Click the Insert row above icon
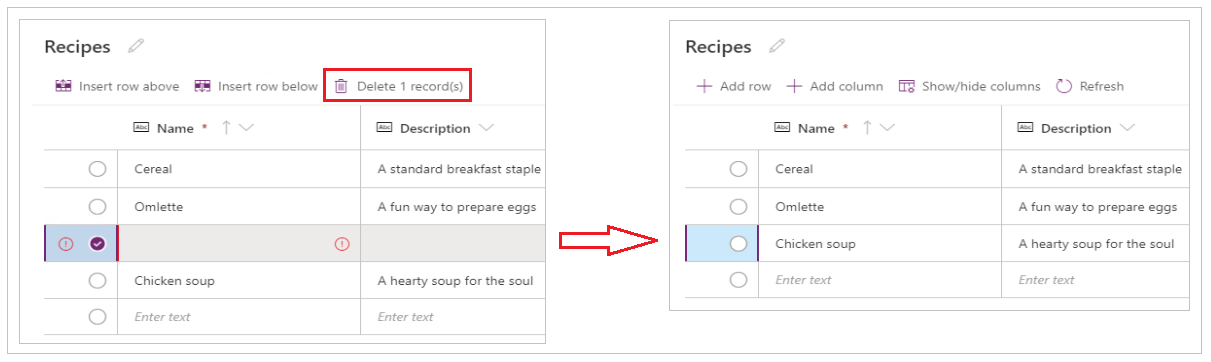The height and width of the screenshot is (362, 1211). tap(63, 86)
